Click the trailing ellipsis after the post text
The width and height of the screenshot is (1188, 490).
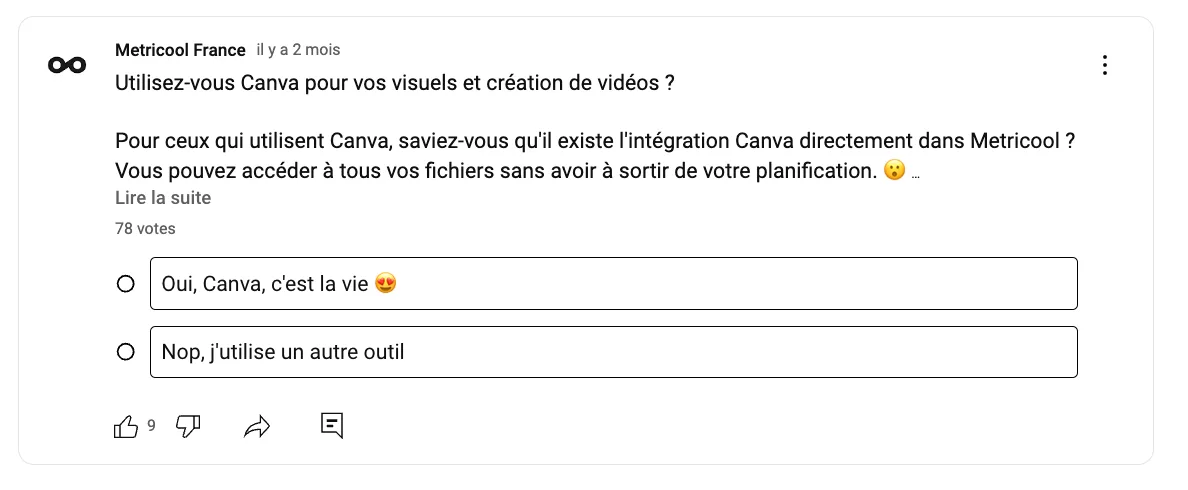click(916, 174)
